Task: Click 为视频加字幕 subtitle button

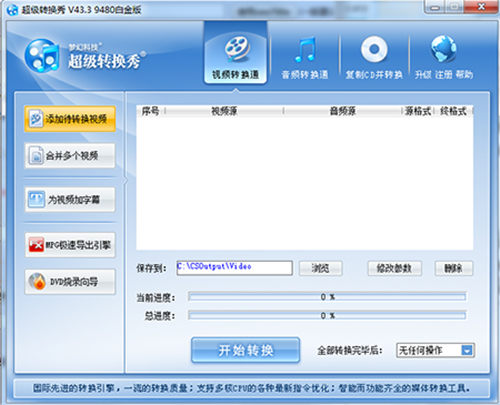Action: [x=70, y=199]
